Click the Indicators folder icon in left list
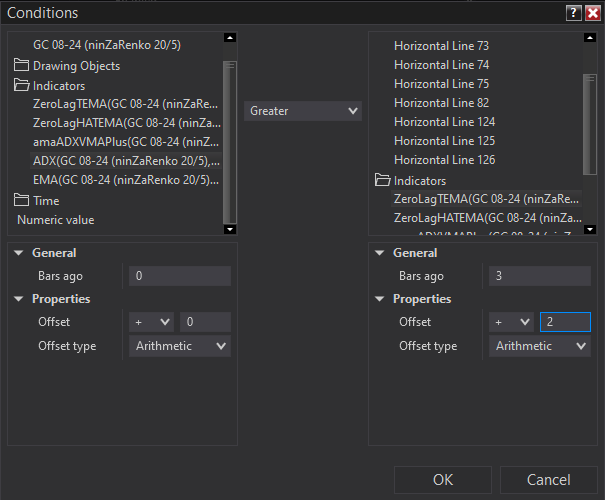Image resolution: width=605 pixels, height=500 pixels. (x=22, y=86)
